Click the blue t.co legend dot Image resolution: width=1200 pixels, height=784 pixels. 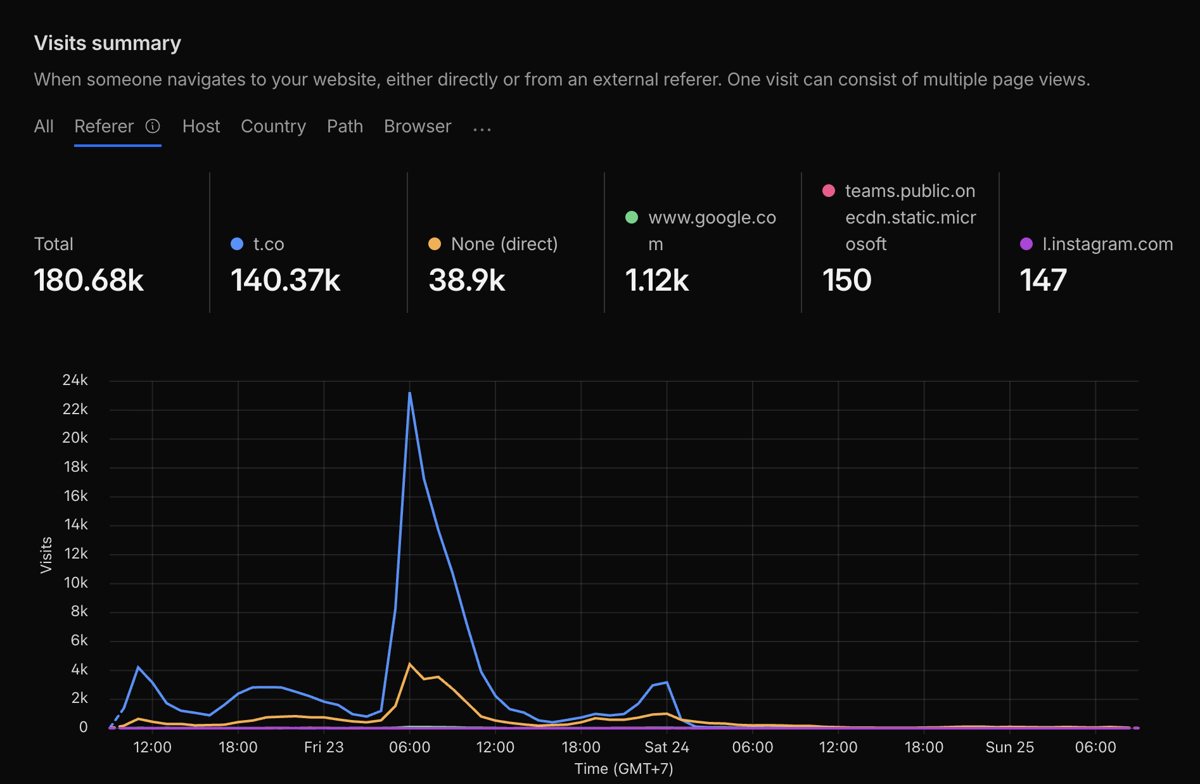[x=237, y=243]
